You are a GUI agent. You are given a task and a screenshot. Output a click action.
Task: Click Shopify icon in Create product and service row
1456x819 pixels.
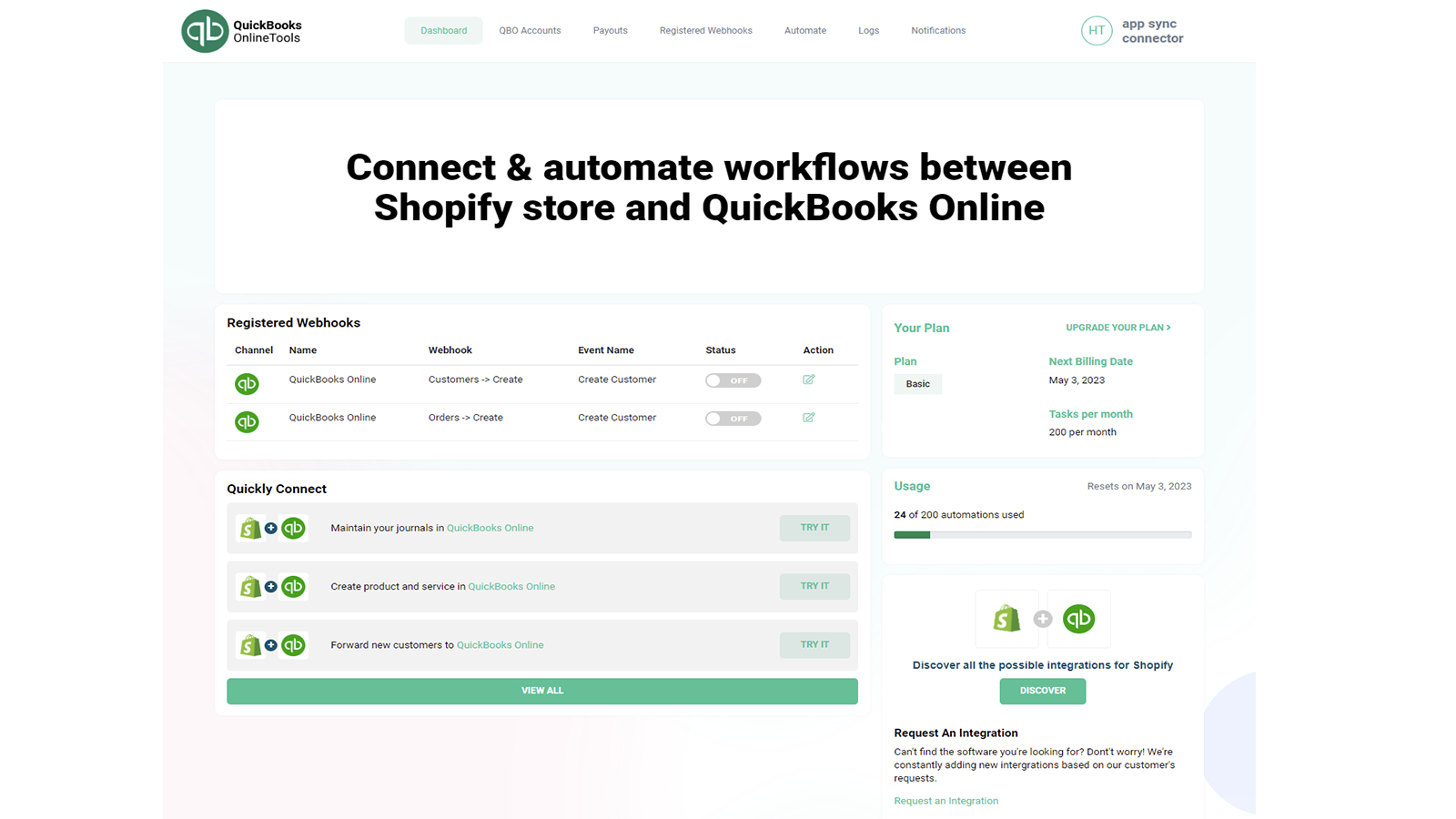point(250,587)
